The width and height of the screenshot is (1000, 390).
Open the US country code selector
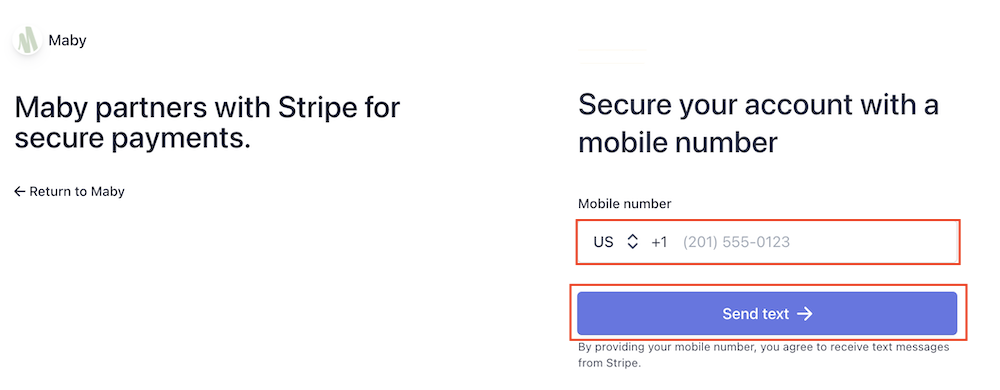pyautogui.click(x=615, y=242)
